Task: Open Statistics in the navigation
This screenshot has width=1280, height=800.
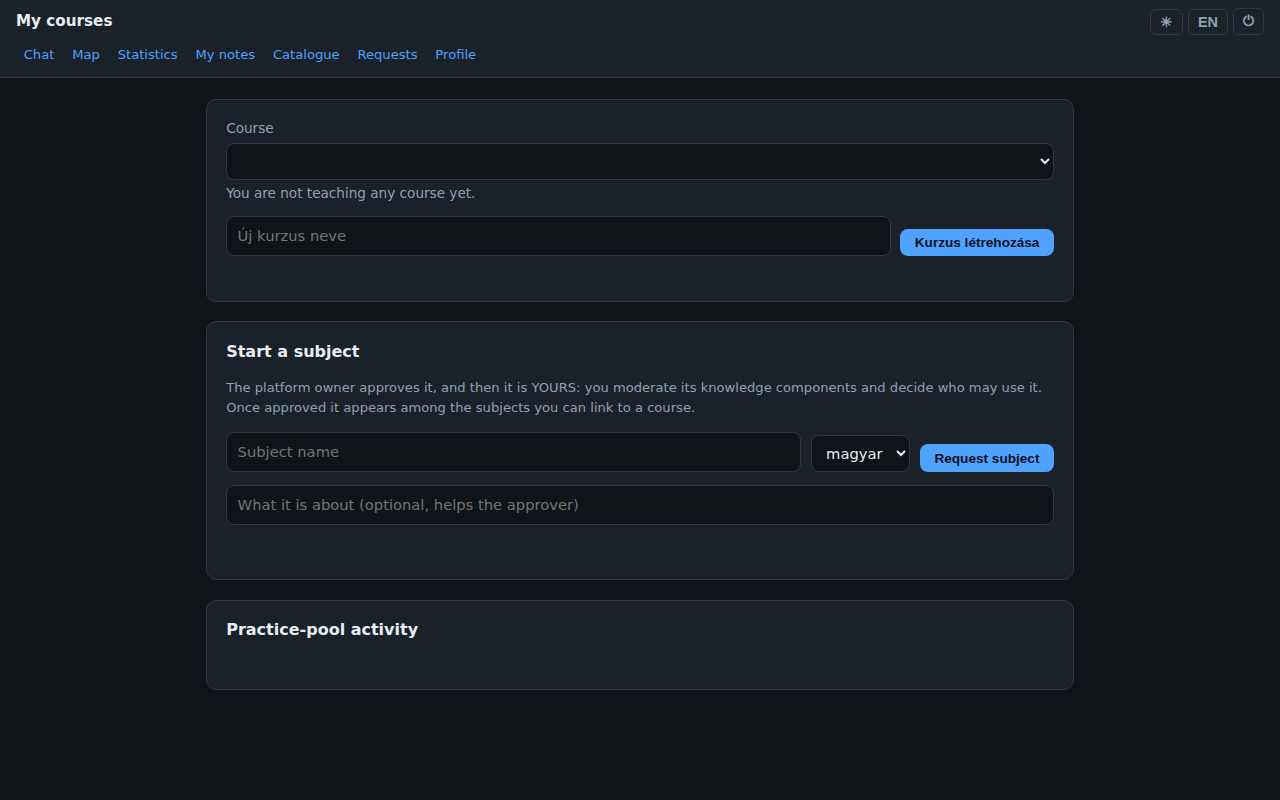Action: [x=147, y=55]
